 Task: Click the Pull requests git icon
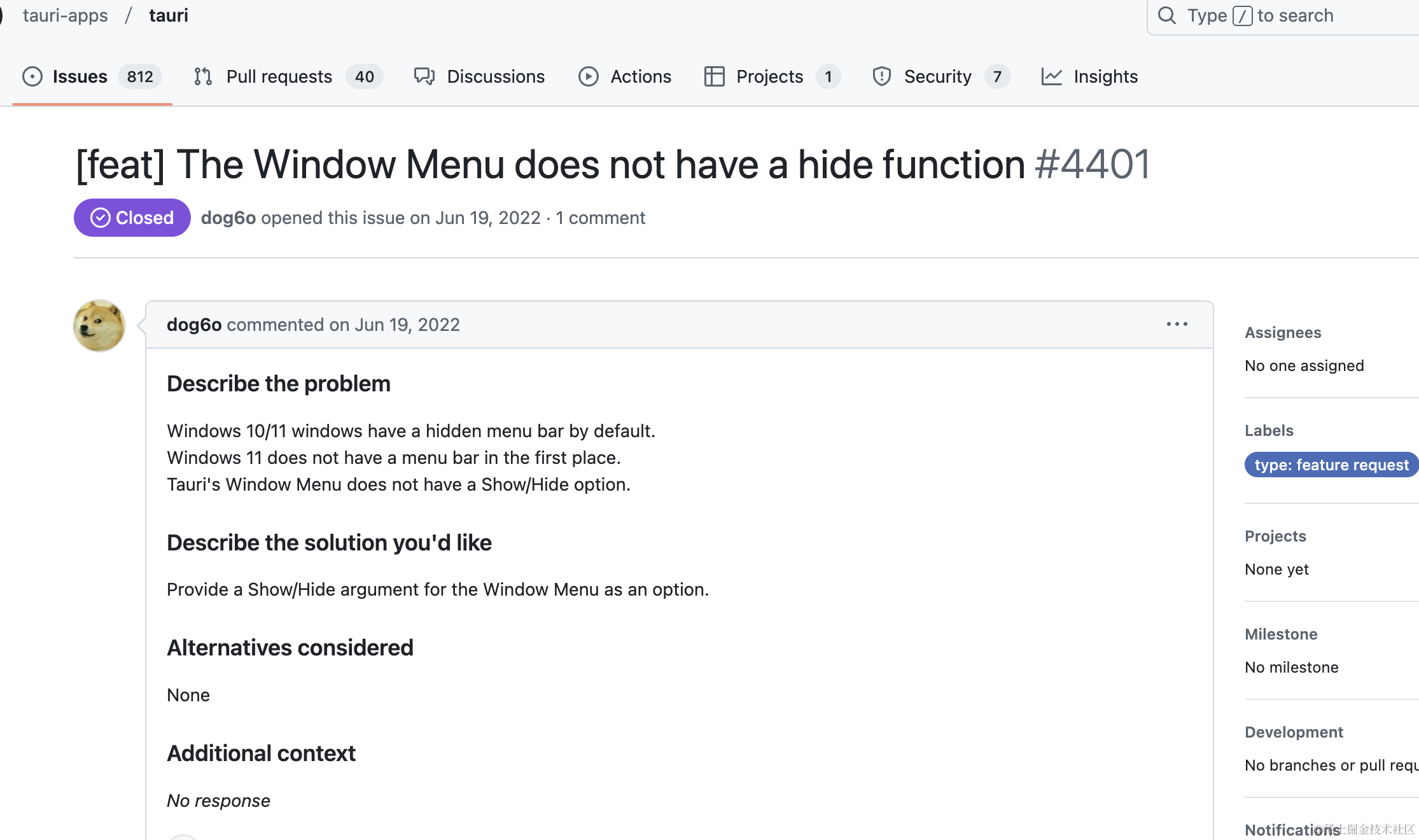point(203,76)
